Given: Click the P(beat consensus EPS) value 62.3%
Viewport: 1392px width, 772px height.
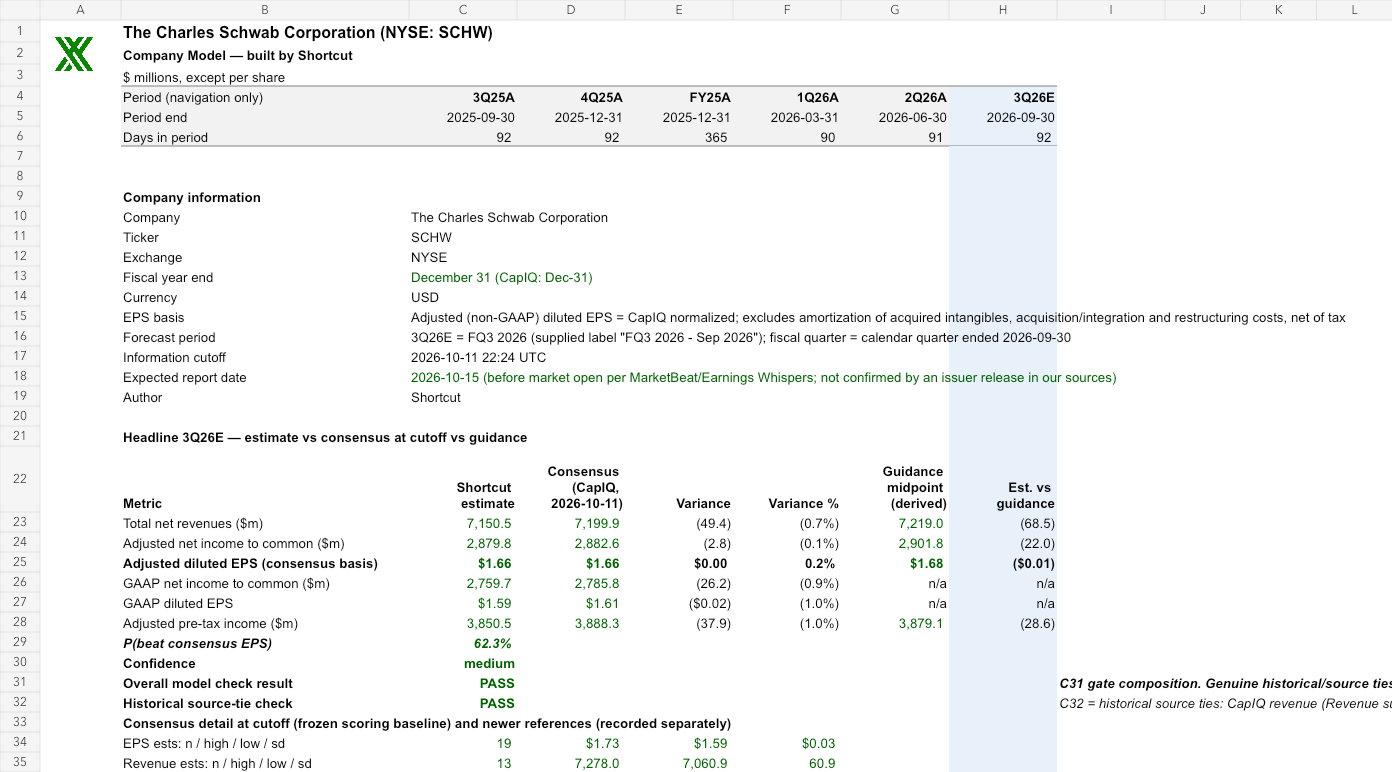Looking at the screenshot, I should (x=494, y=643).
